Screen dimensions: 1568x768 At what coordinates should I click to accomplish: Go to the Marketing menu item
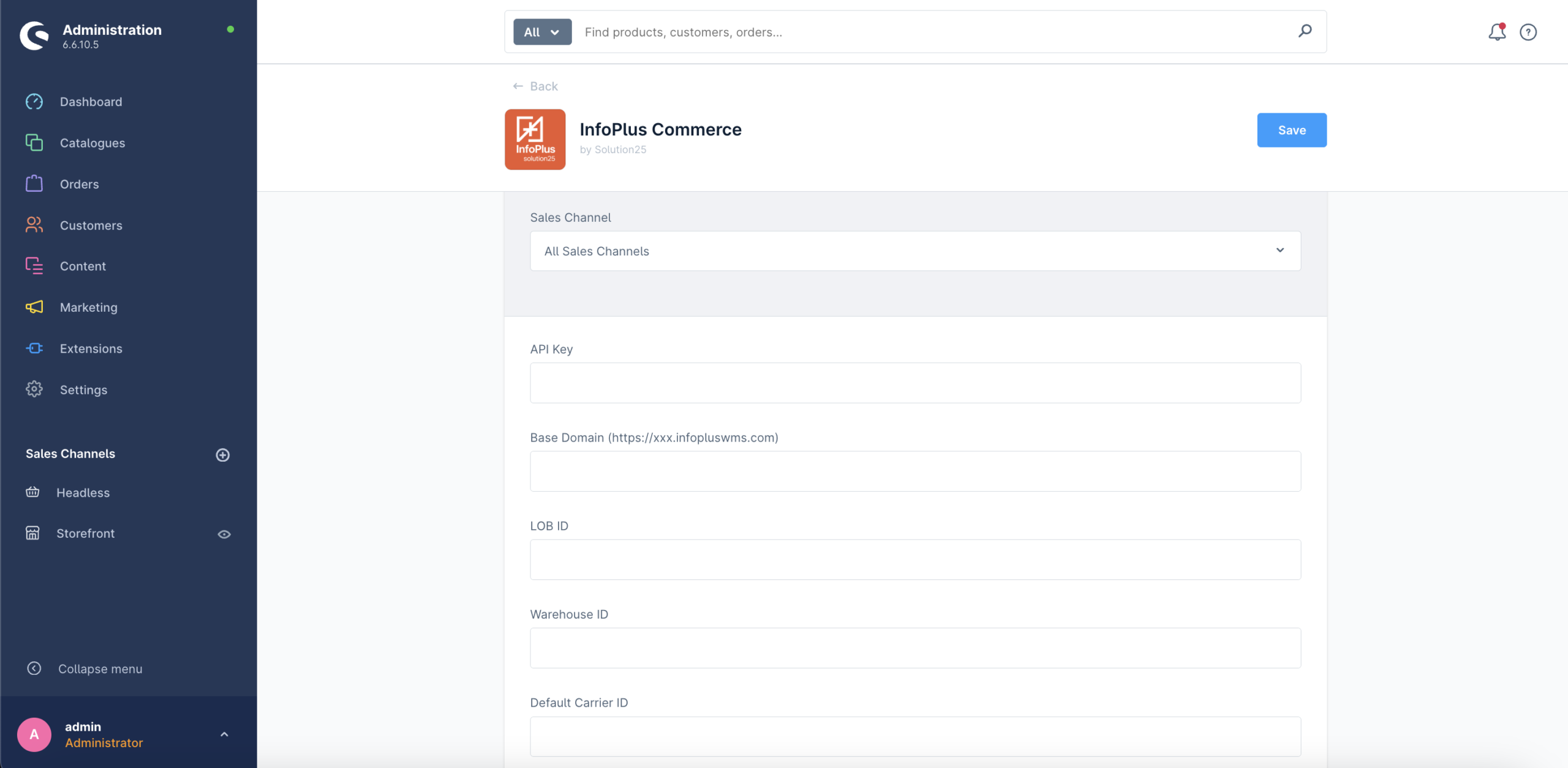coord(88,307)
